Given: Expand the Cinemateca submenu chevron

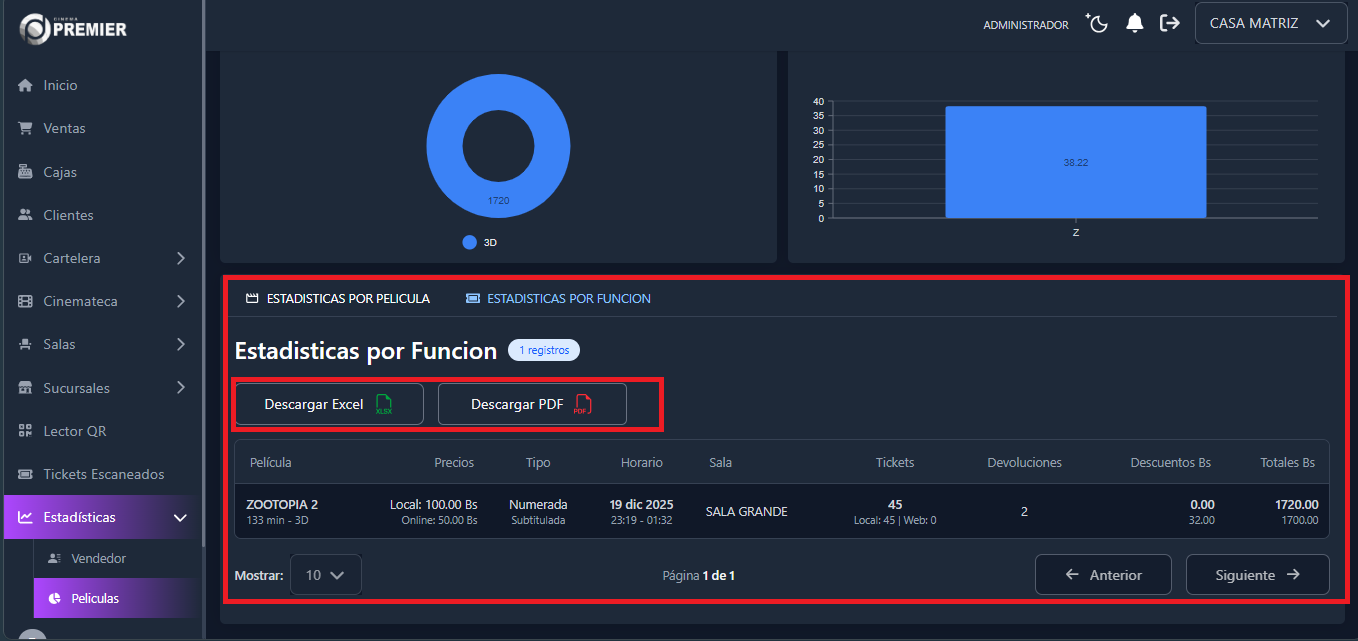Looking at the screenshot, I should pyautogui.click(x=181, y=301).
